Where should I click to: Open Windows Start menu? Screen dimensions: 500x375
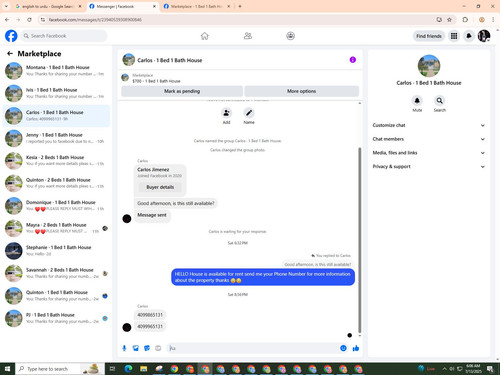click(7, 369)
